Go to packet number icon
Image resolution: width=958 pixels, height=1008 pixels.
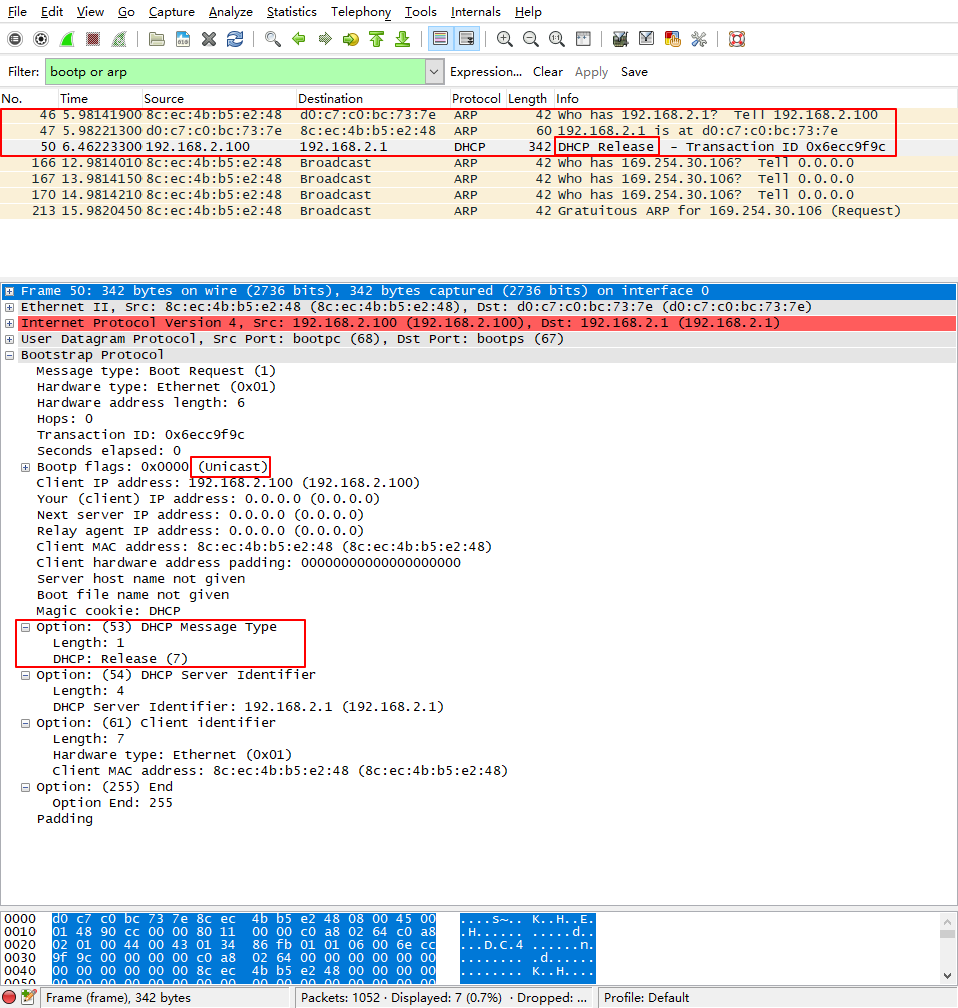click(x=351, y=39)
